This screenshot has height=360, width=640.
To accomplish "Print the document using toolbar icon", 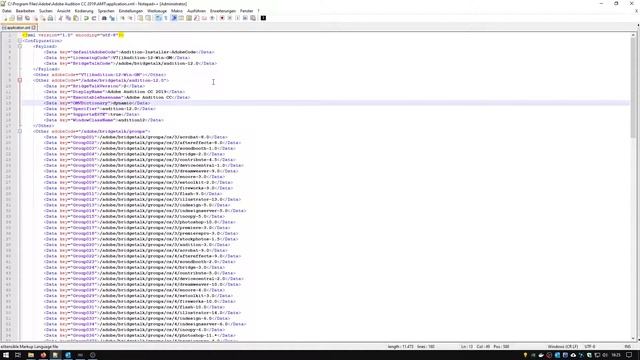I will click(x=50, y=18).
